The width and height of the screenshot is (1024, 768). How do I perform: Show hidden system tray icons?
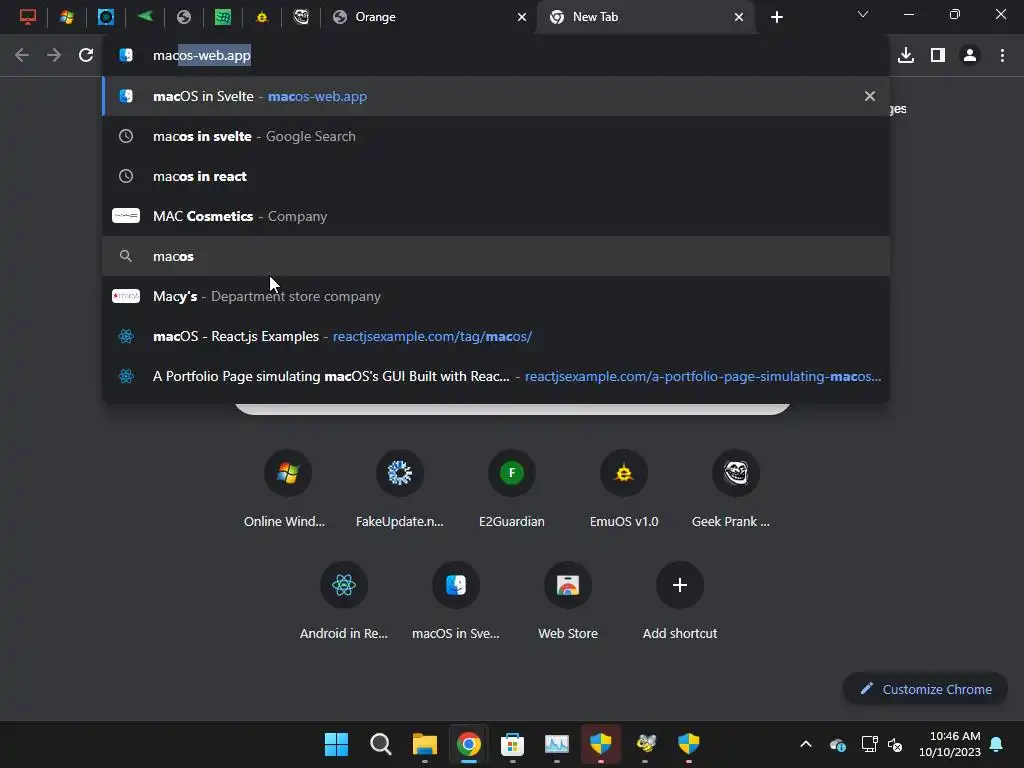806,744
